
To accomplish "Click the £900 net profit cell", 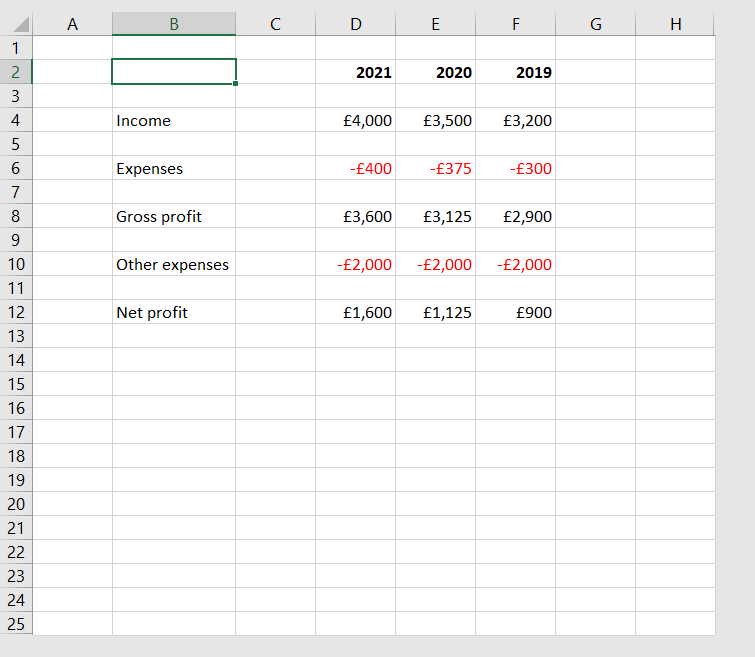I will pyautogui.click(x=516, y=312).
